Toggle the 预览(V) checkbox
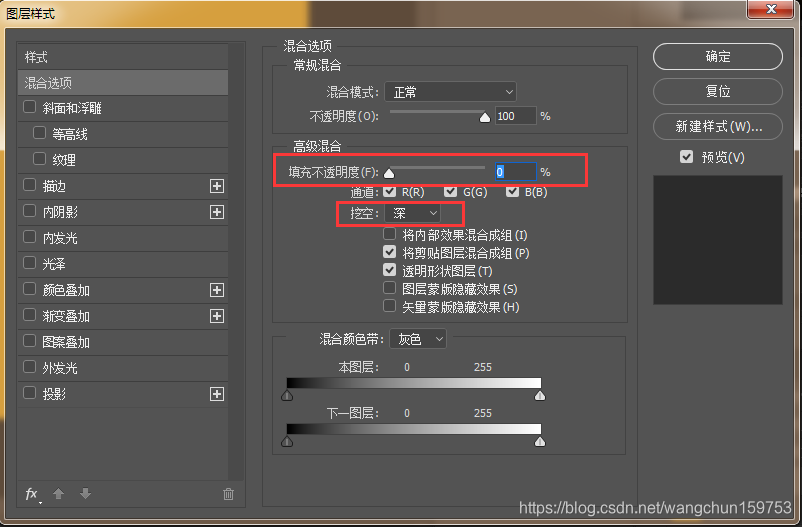 pyautogui.click(x=686, y=157)
